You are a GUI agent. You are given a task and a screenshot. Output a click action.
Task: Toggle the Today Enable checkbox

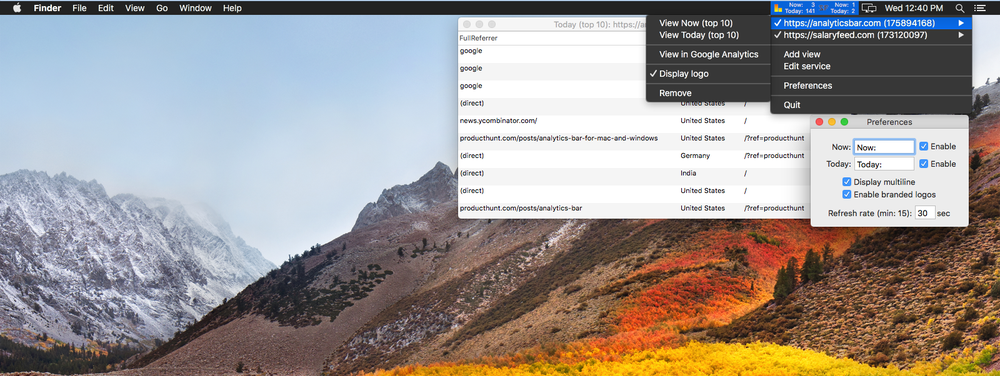point(923,164)
